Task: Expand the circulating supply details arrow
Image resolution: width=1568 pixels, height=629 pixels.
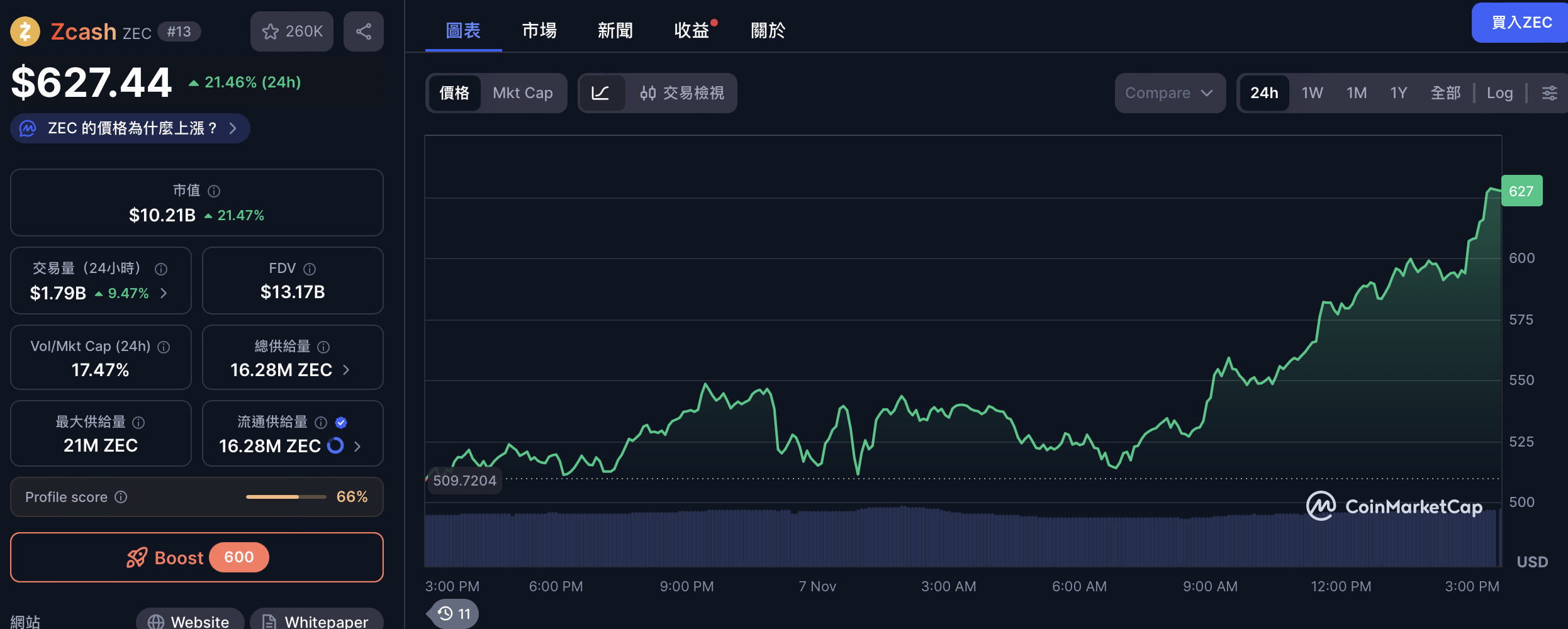Action: 357,446
